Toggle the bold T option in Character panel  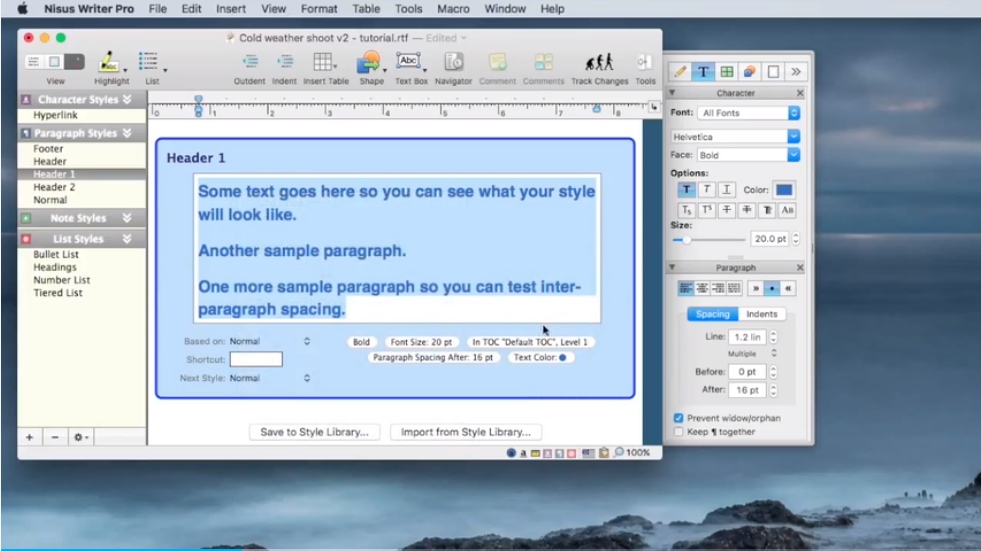686,190
